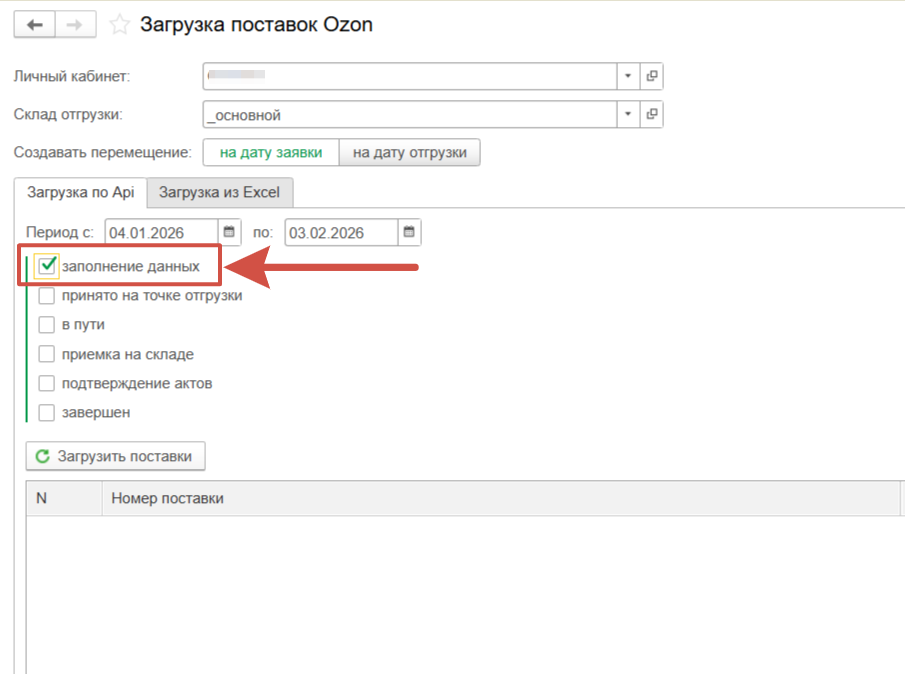
Task: Tick the приемка на складе checkbox
Action: click(47, 353)
